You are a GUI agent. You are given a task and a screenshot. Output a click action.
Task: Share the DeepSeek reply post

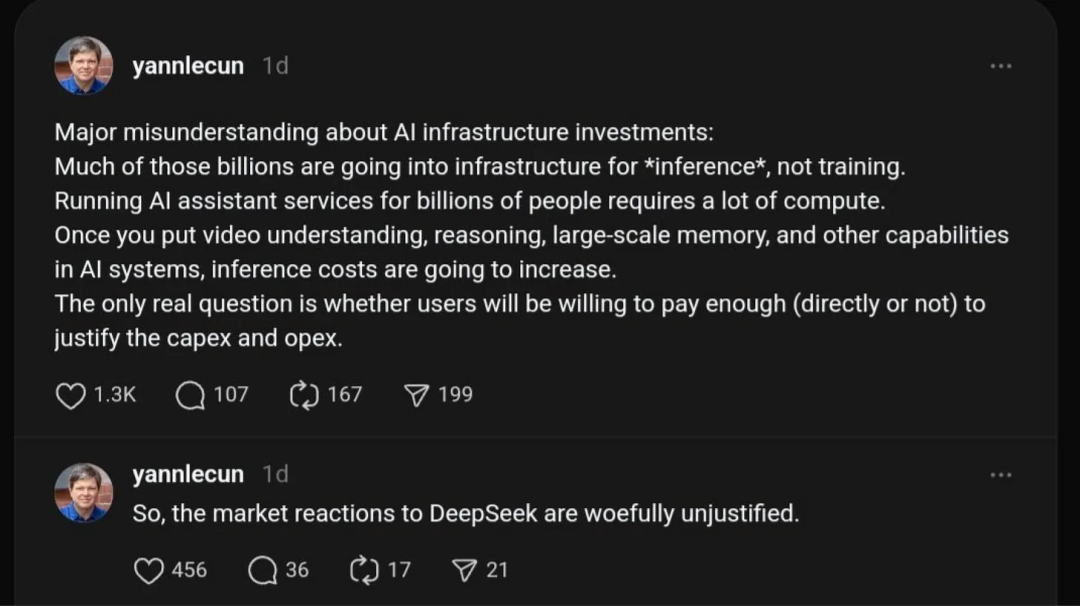[466, 570]
